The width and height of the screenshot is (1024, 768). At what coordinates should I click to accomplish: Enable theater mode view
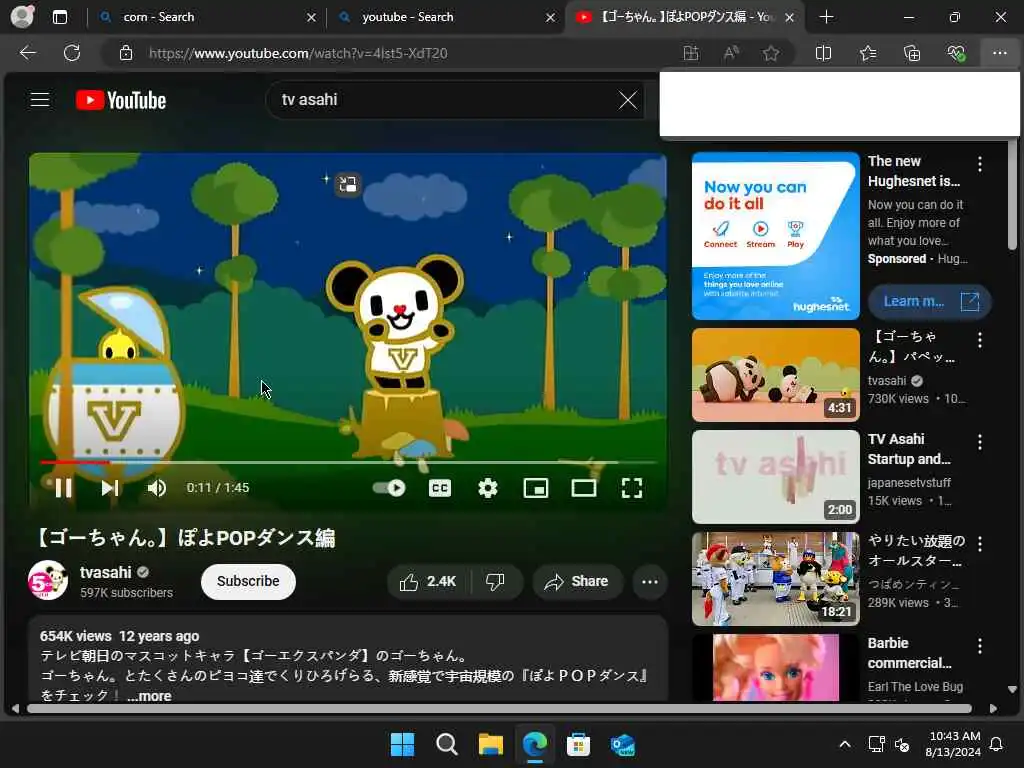click(584, 488)
